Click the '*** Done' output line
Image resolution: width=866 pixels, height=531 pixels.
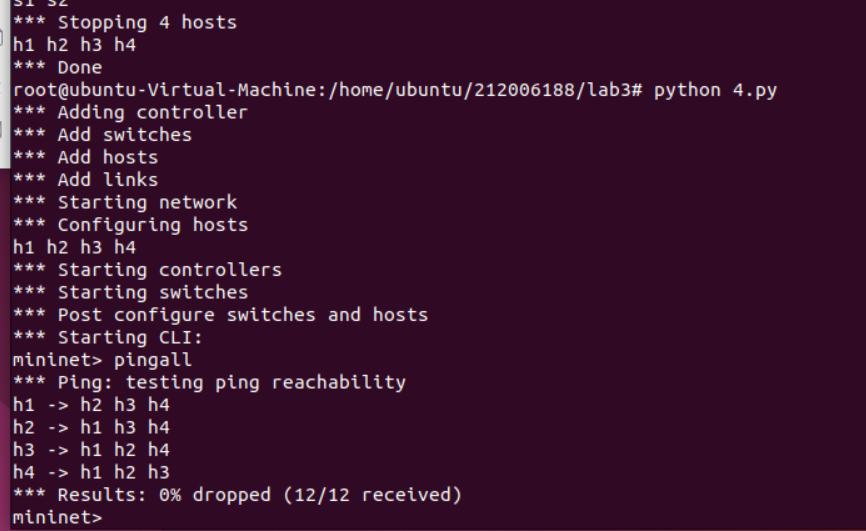click(57, 67)
